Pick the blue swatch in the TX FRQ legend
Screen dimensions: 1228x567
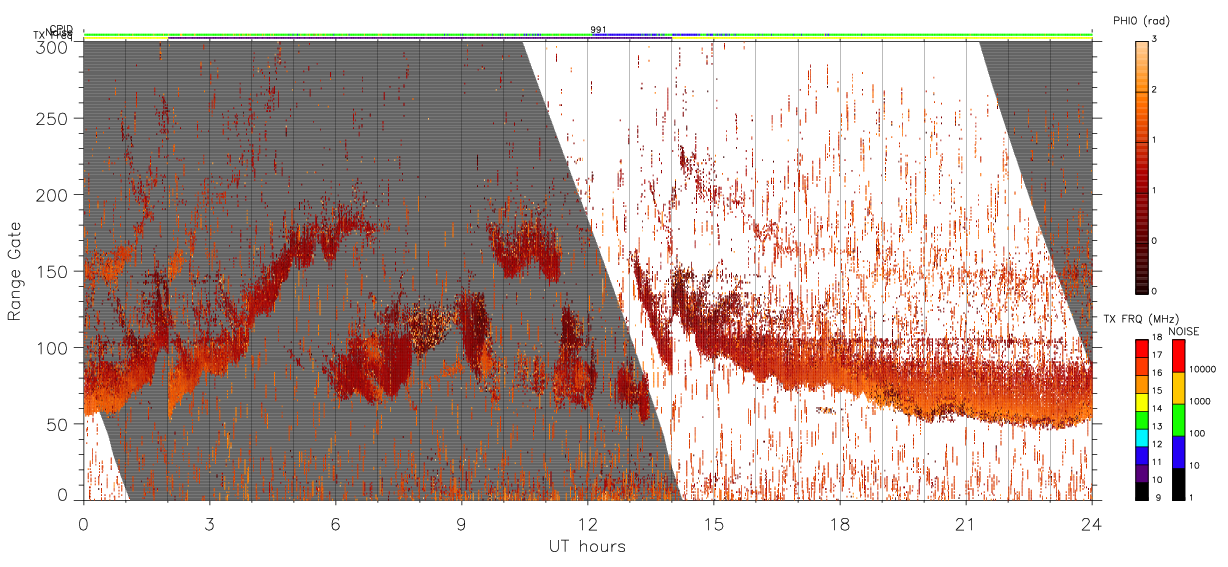(x=1142, y=456)
